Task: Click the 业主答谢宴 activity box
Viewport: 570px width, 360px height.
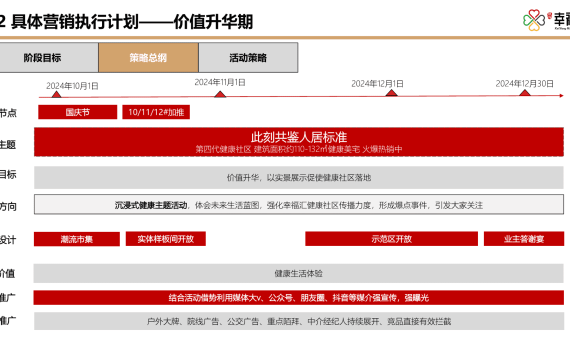Action: [x=524, y=239]
